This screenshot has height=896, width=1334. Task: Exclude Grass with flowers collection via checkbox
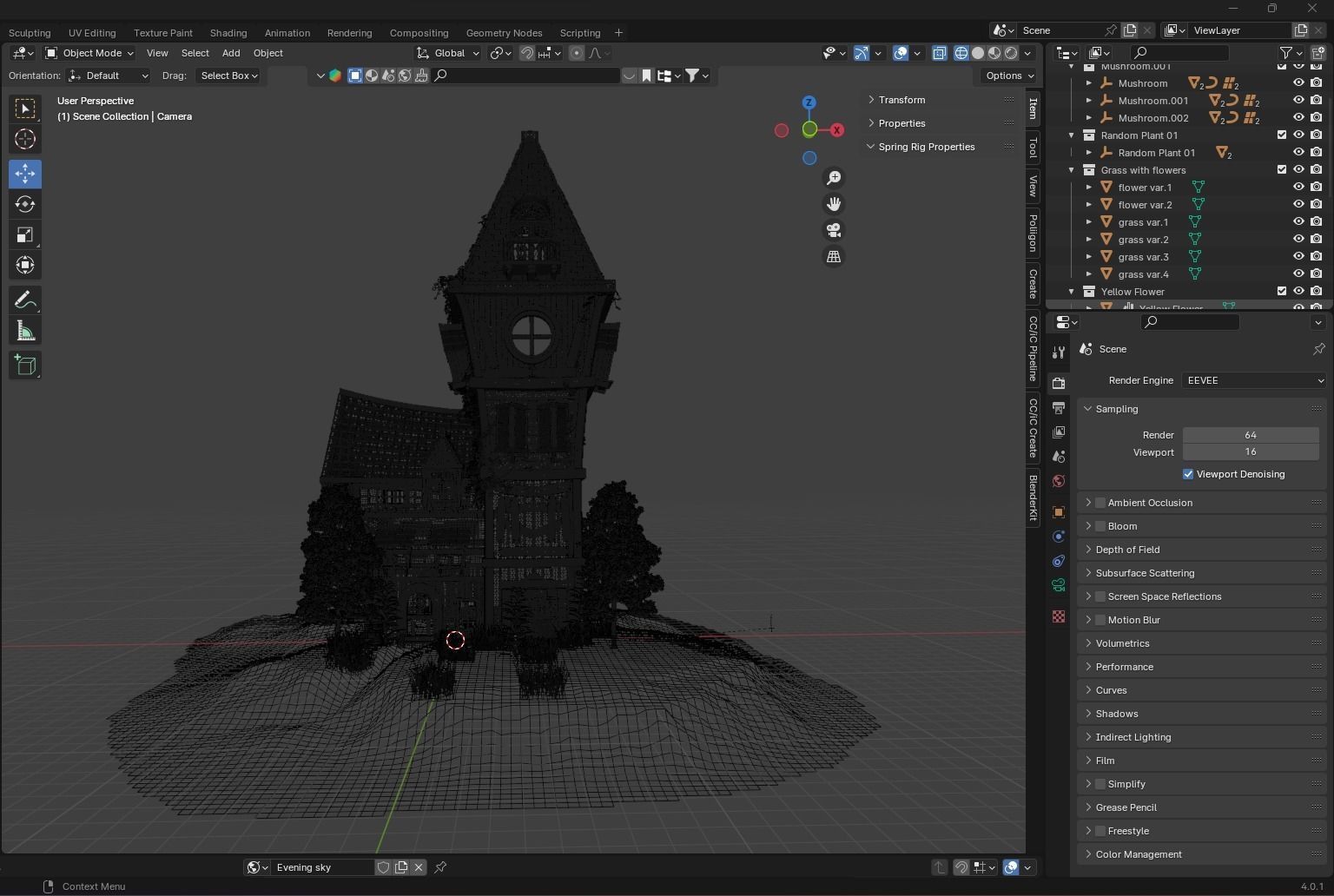coord(1282,170)
